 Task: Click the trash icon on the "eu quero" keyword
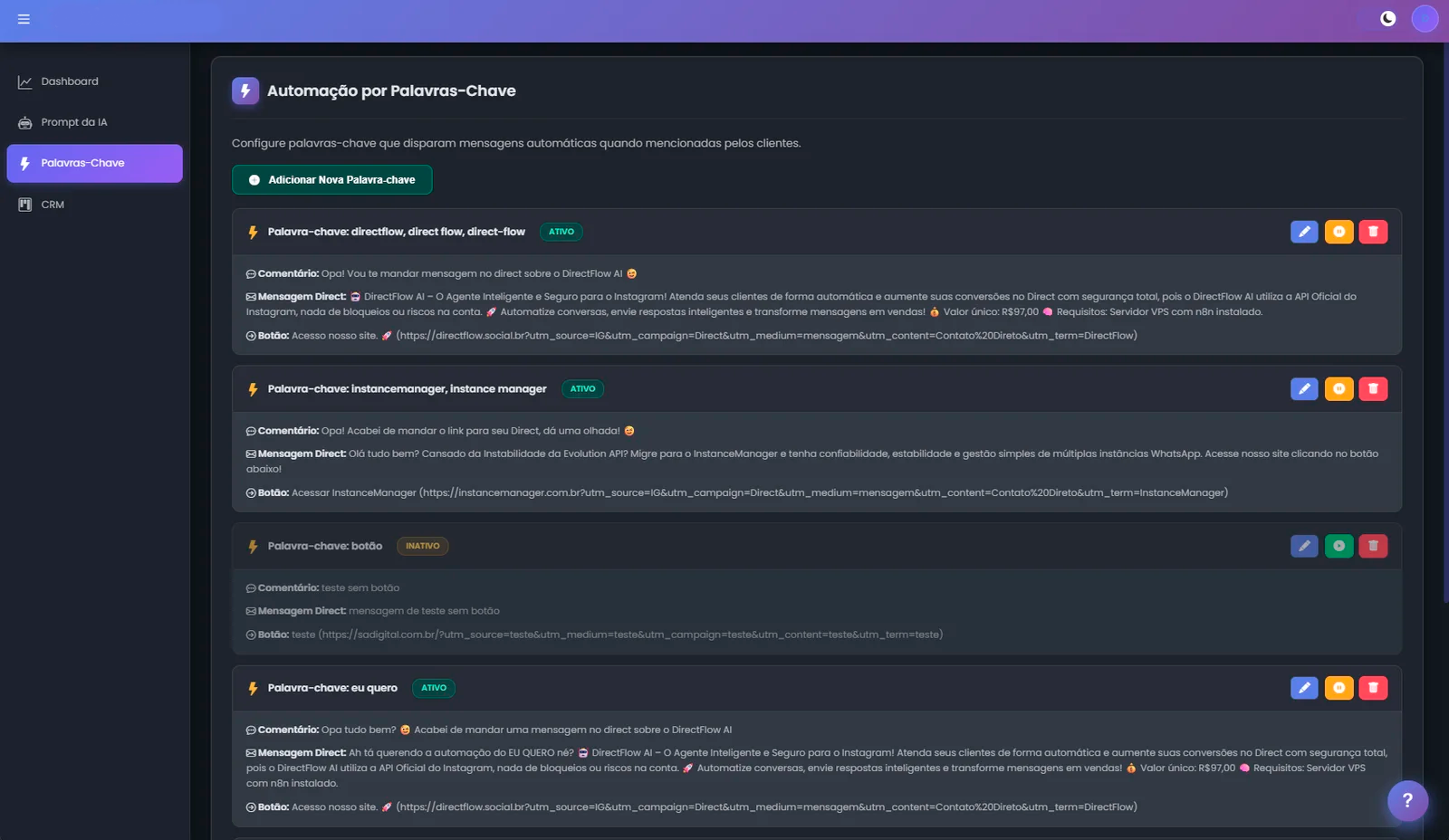click(x=1373, y=688)
